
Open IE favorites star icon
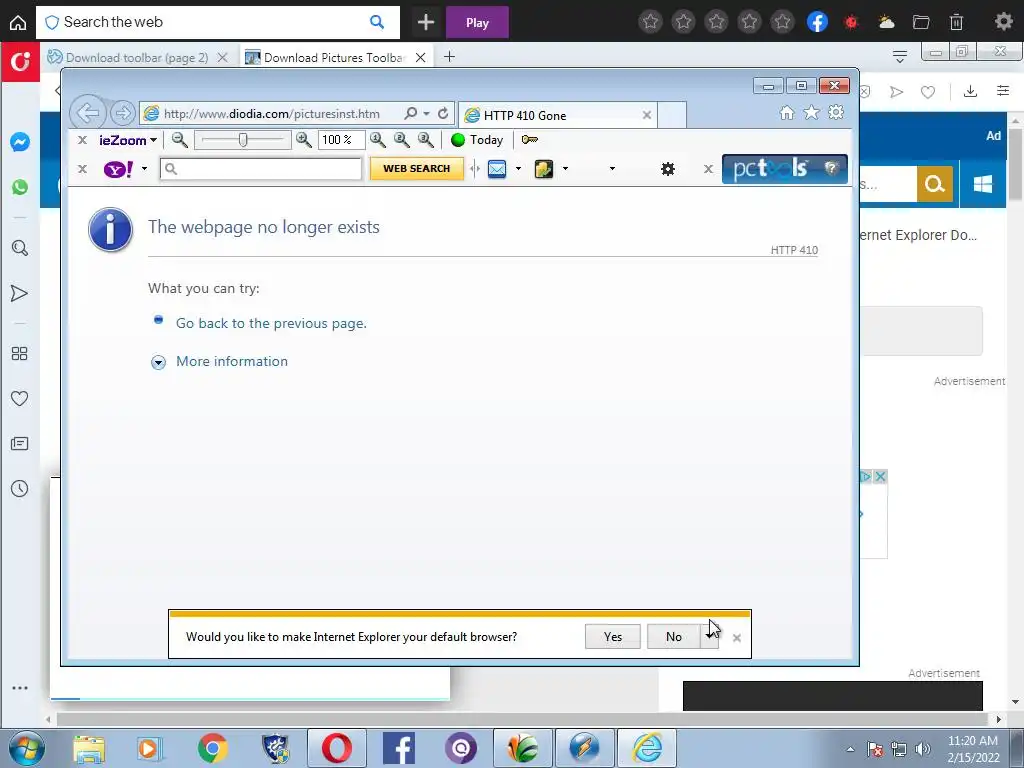811,113
